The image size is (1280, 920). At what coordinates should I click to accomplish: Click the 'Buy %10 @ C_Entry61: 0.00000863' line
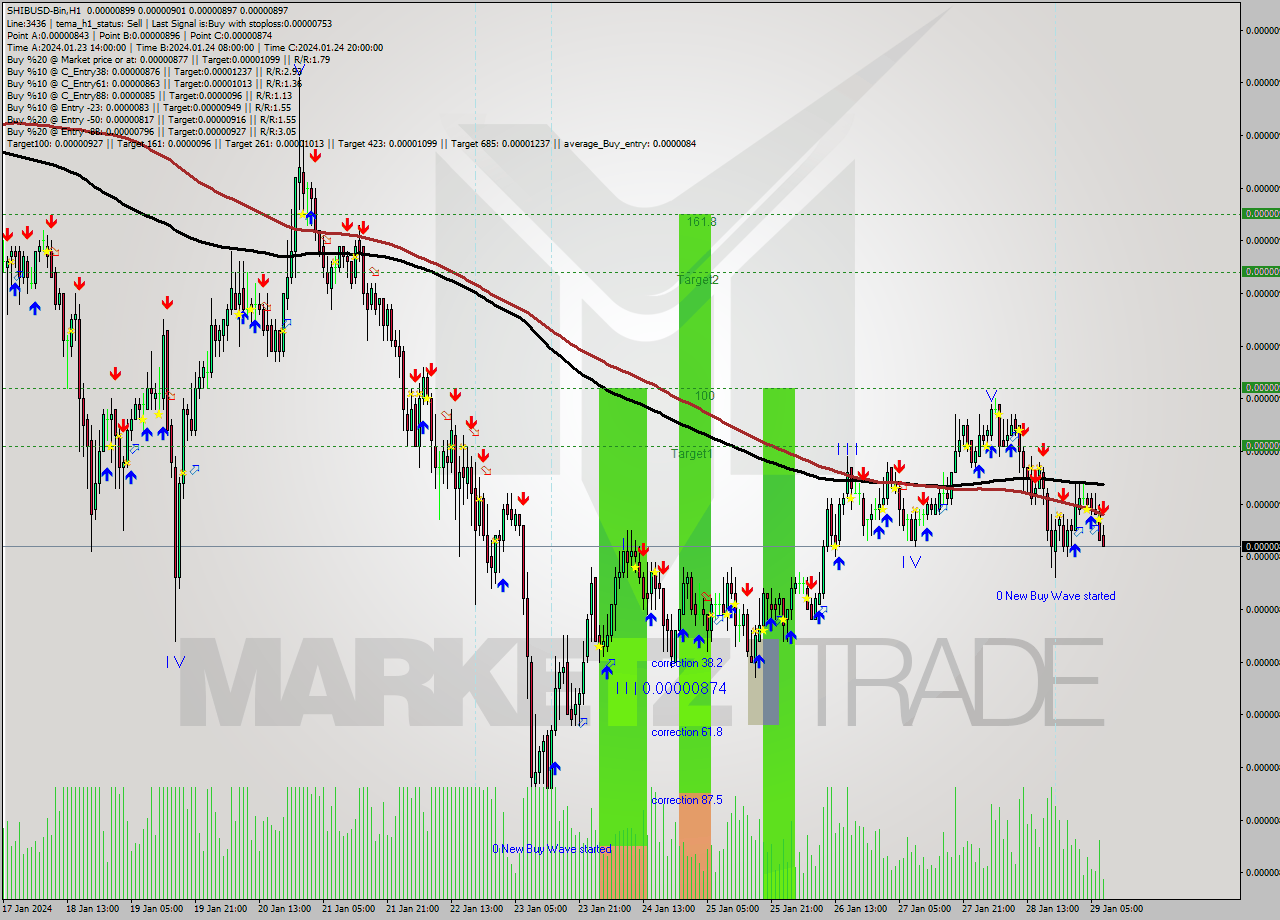pyautogui.click(x=82, y=83)
